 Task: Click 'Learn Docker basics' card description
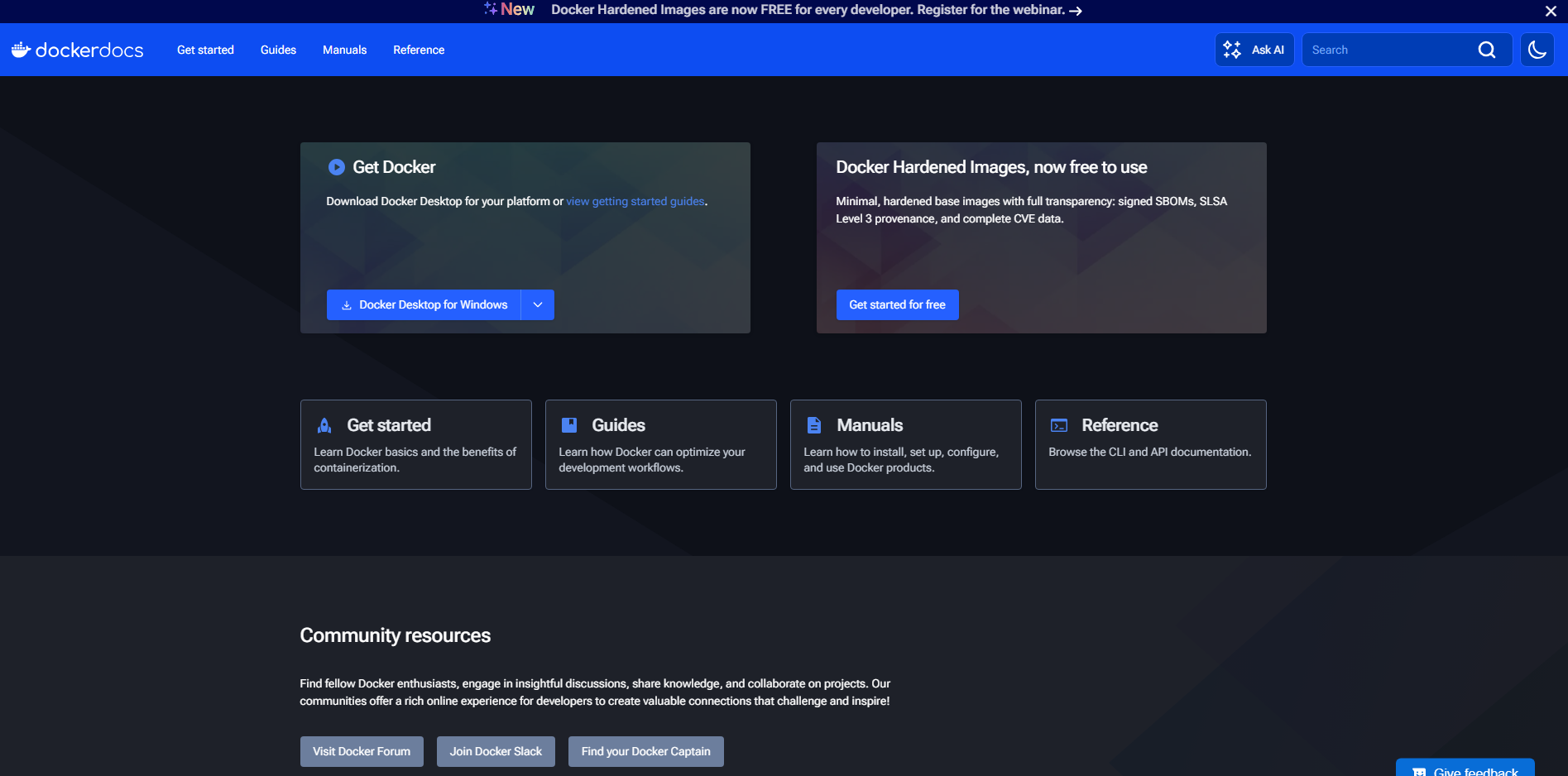coord(415,460)
